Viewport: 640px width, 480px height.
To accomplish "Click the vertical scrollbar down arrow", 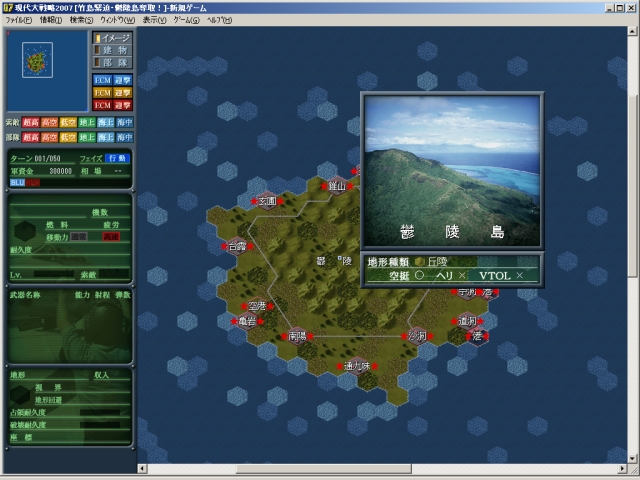I will coord(632,458).
